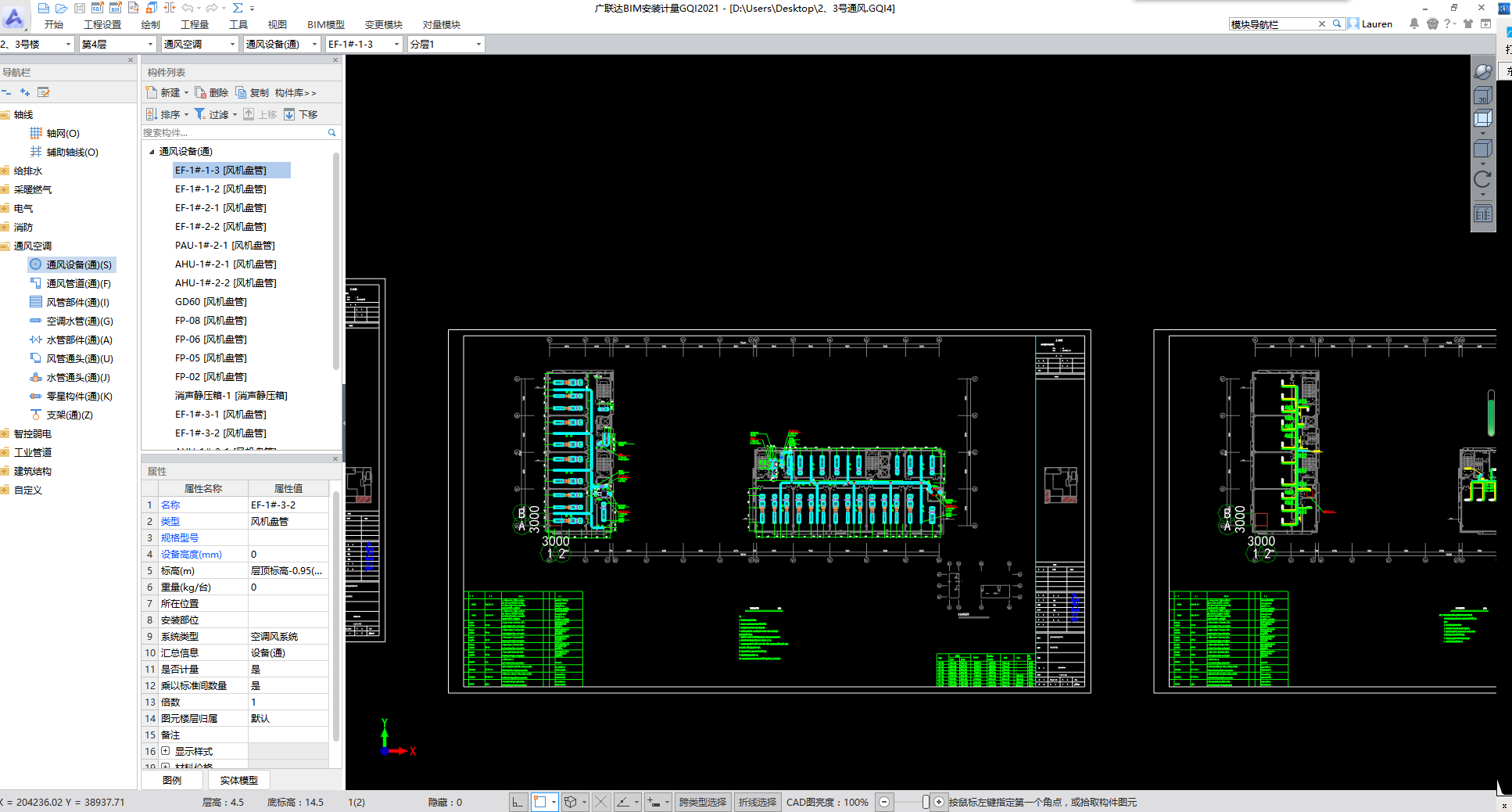Click the Sigma summary calculation icon

[238, 8]
